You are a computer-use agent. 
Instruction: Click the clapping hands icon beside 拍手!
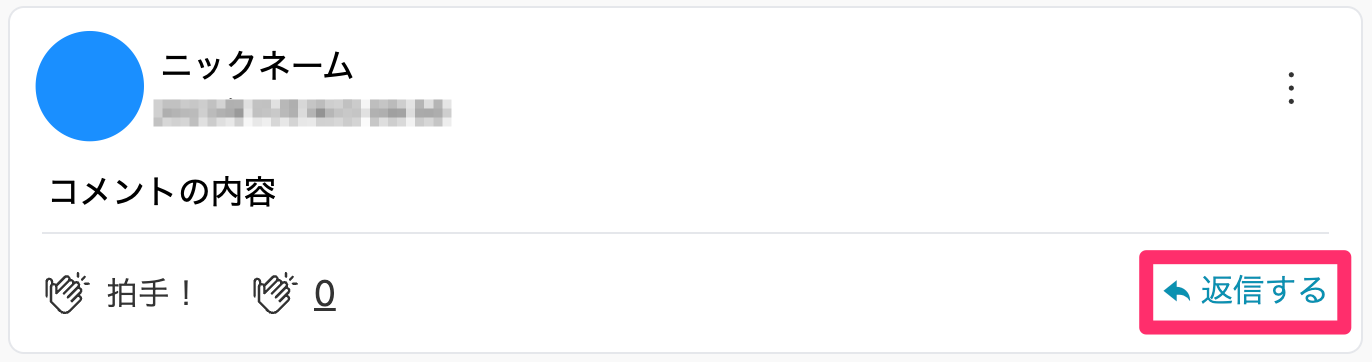click(68, 293)
